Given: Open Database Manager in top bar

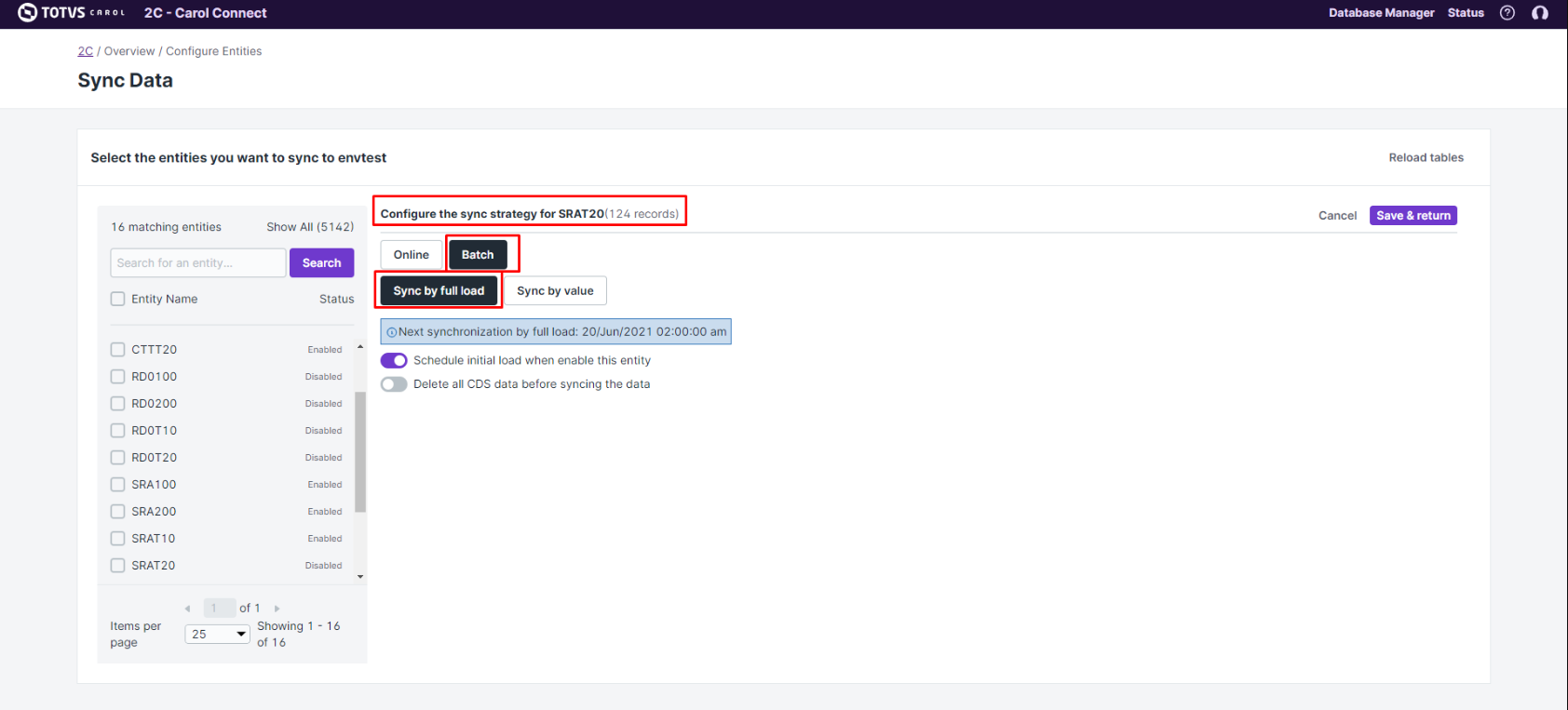Looking at the screenshot, I should (1381, 13).
